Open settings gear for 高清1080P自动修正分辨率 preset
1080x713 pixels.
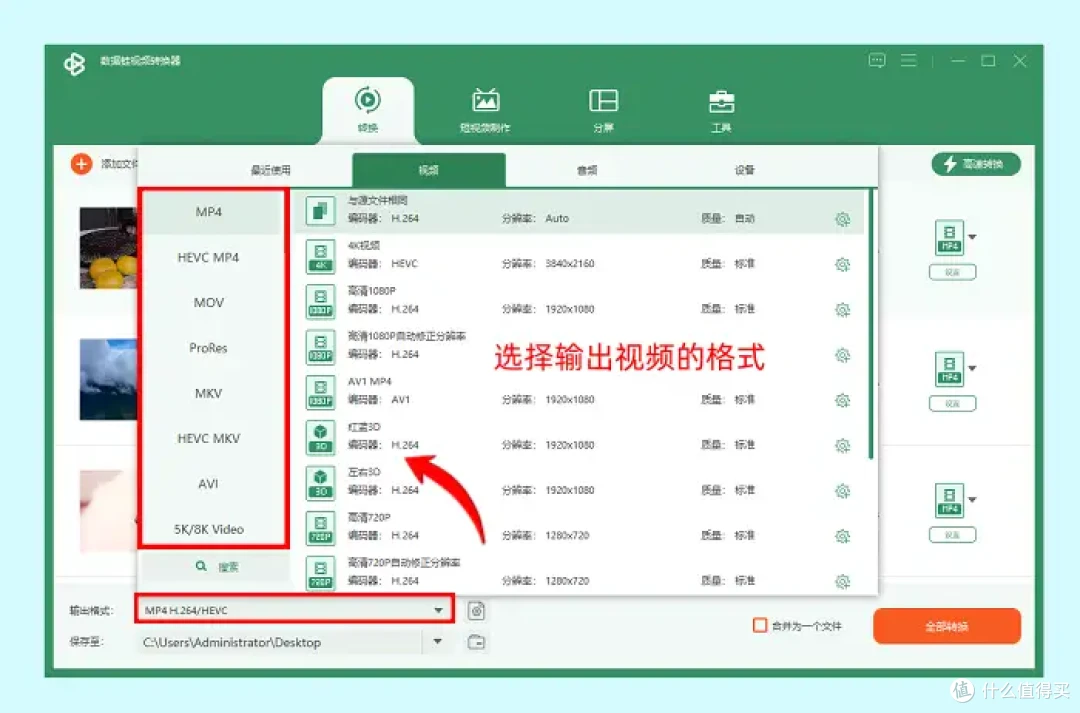tap(842, 355)
